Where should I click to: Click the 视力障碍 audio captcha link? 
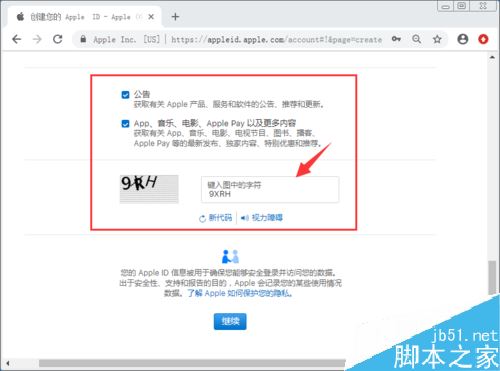262,218
